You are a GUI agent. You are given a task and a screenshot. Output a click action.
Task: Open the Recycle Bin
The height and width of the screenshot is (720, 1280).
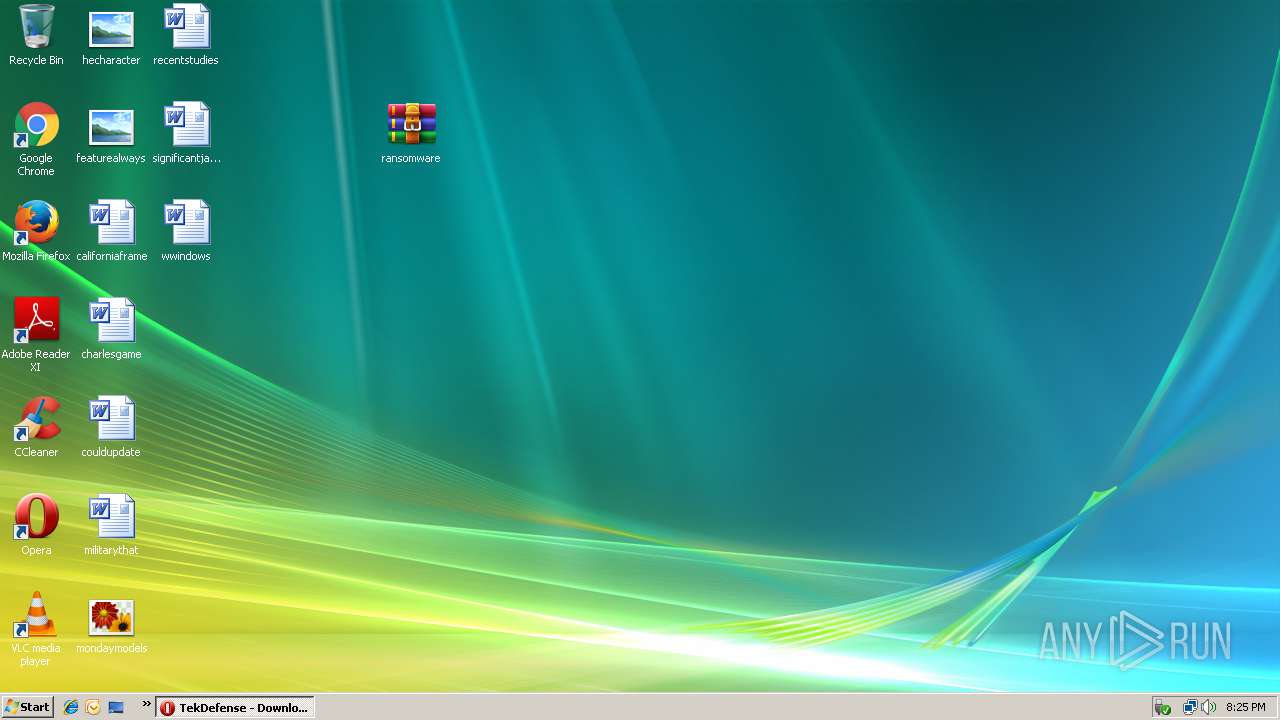pyautogui.click(x=36, y=35)
